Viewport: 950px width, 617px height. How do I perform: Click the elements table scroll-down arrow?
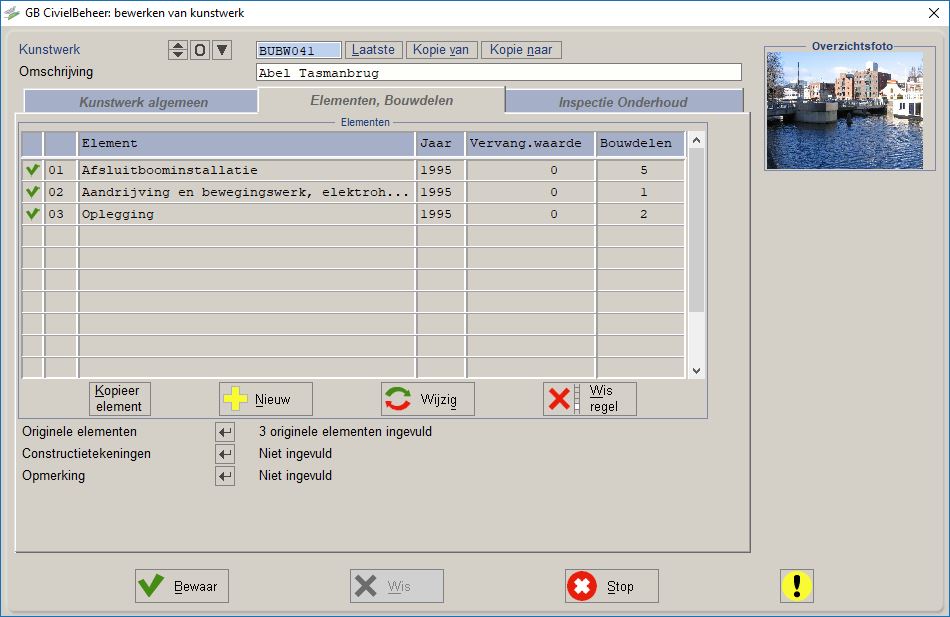(x=696, y=371)
